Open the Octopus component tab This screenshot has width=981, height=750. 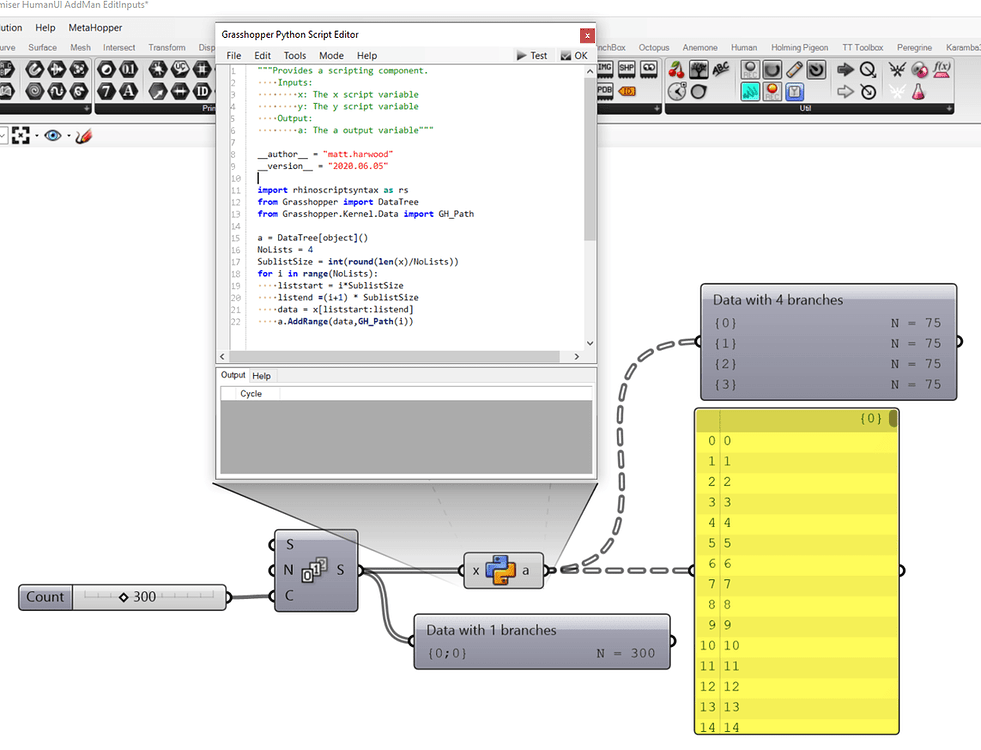654,47
